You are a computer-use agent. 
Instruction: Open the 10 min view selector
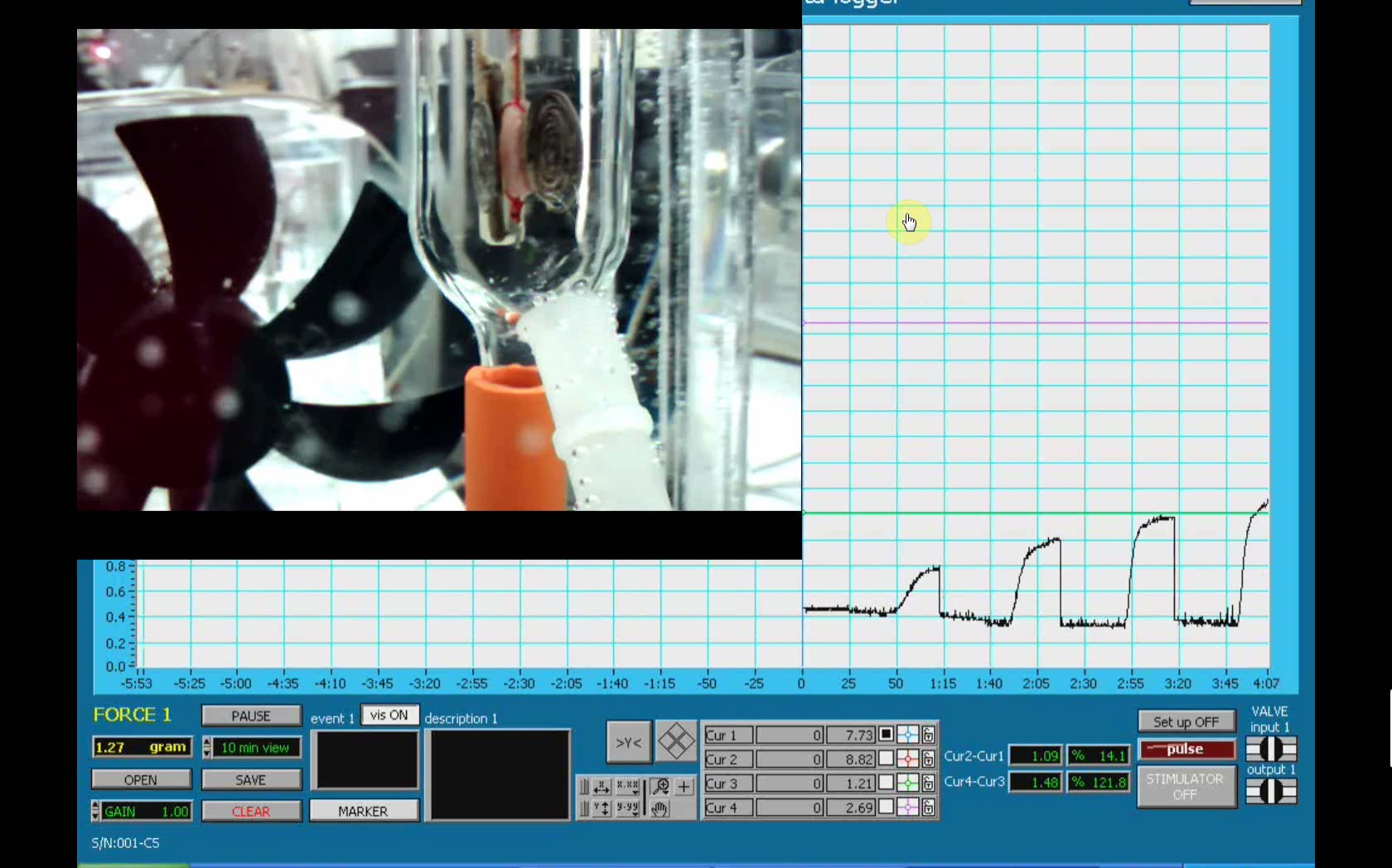tap(254, 748)
